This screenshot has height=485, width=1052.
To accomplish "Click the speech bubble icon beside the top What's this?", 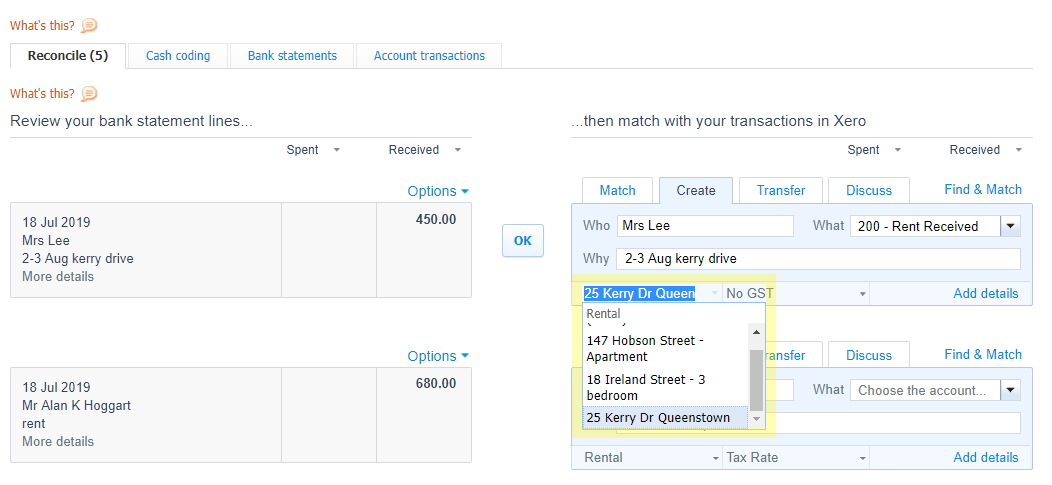I will 89,25.
